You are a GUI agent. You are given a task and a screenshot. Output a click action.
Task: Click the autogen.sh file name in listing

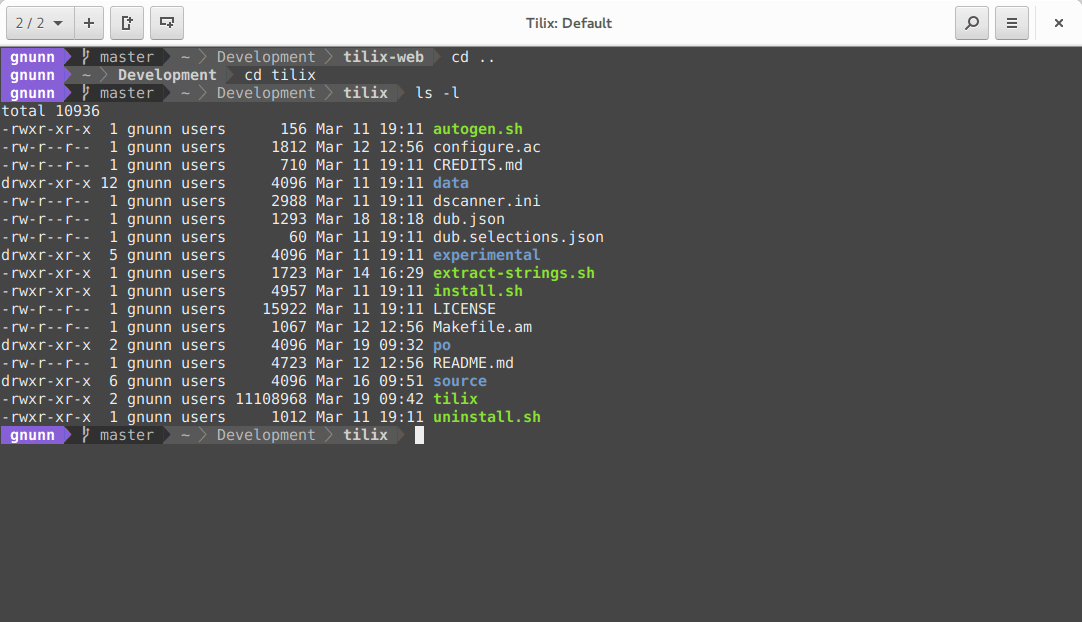pyautogui.click(x=477, y=129)
